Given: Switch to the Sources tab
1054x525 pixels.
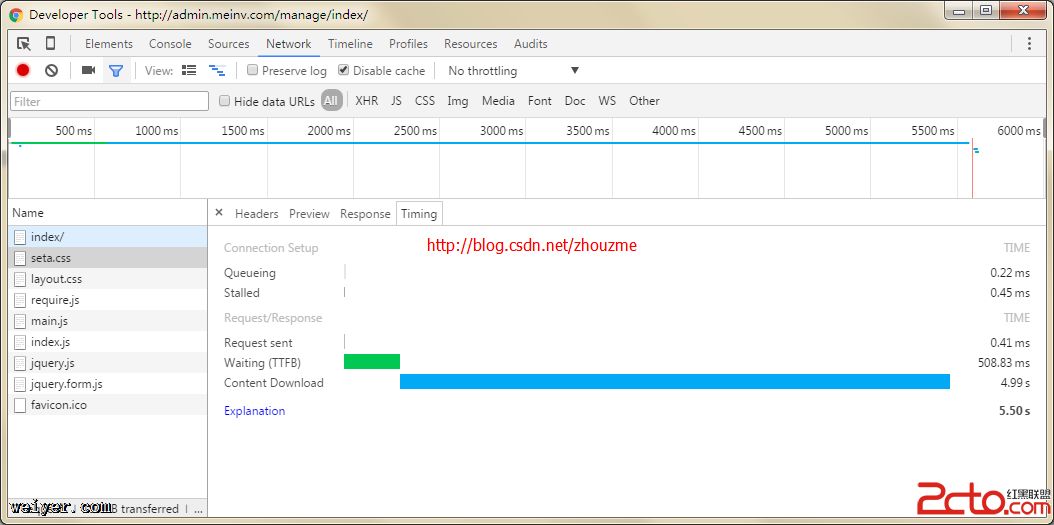Looking at the screenshot, I should point(229,44).
